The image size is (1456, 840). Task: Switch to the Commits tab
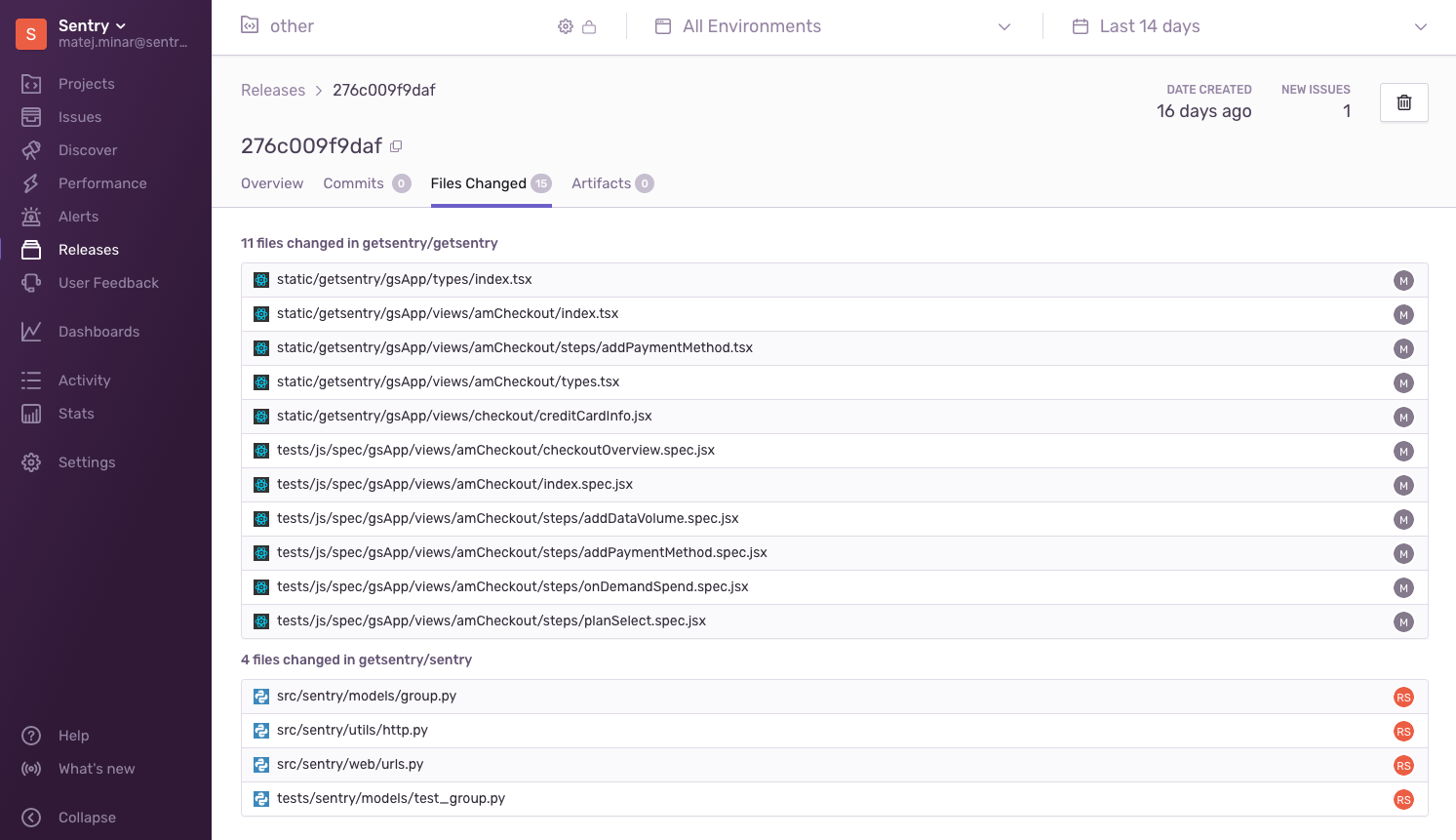click(367, 183)
